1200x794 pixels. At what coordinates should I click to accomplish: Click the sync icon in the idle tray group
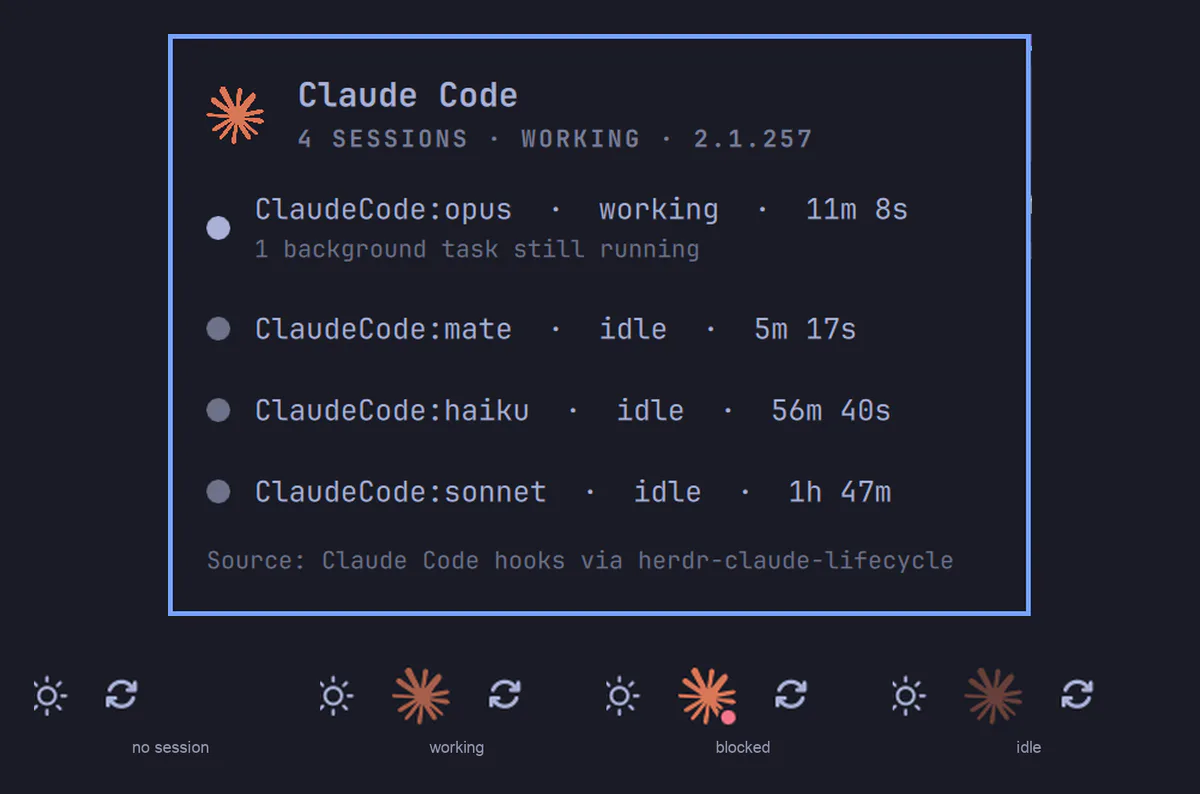tap(1077, 694)
